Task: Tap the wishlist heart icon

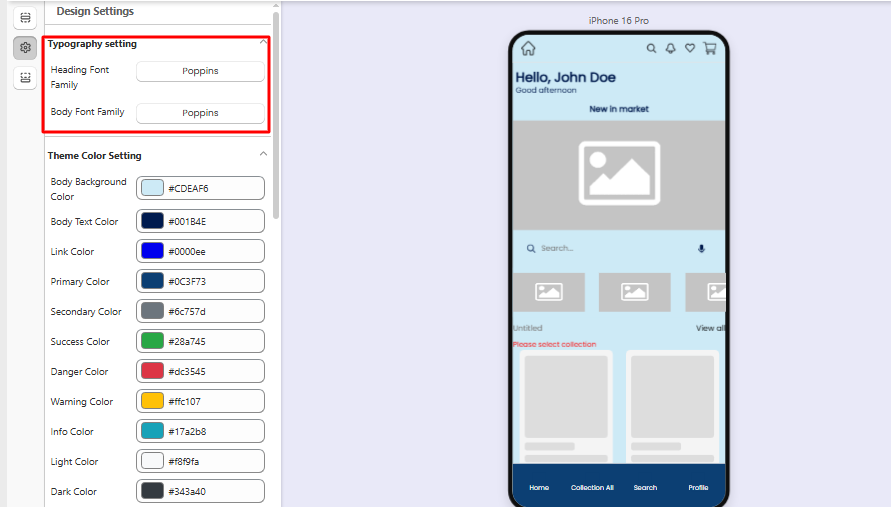Action: (690, 48)
